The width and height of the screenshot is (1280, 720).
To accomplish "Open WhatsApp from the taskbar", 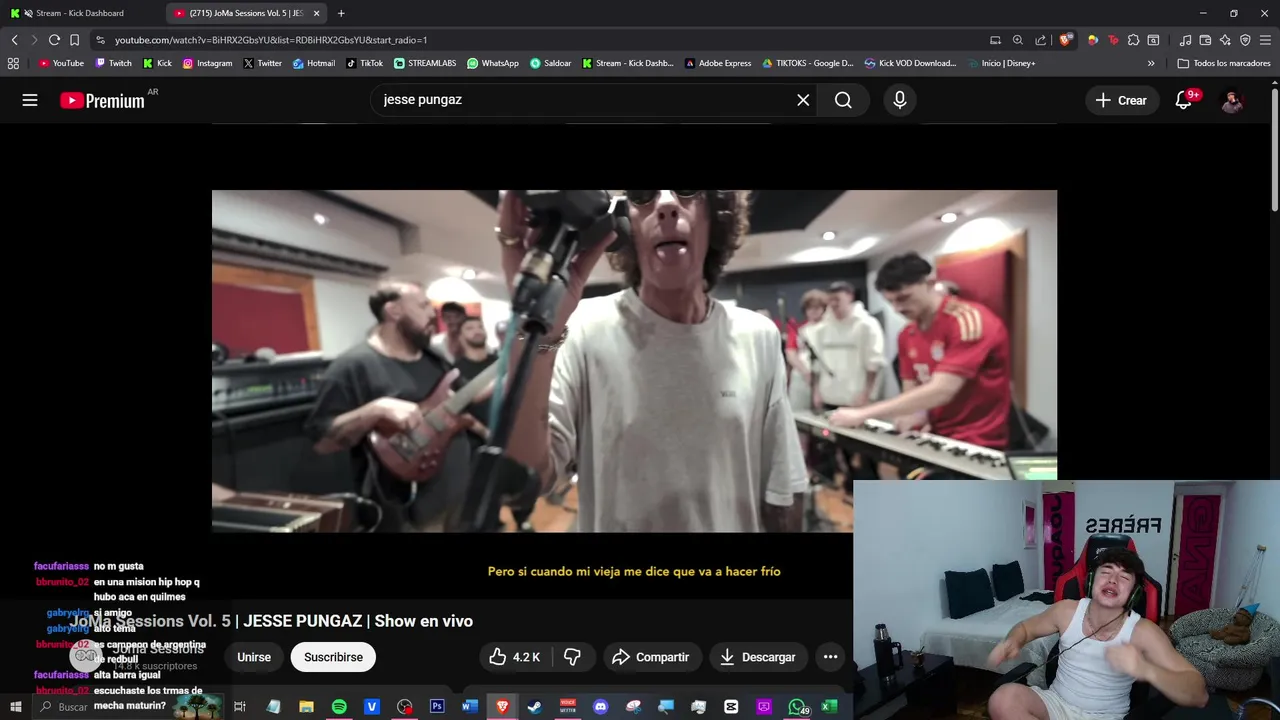I will 796,707.
